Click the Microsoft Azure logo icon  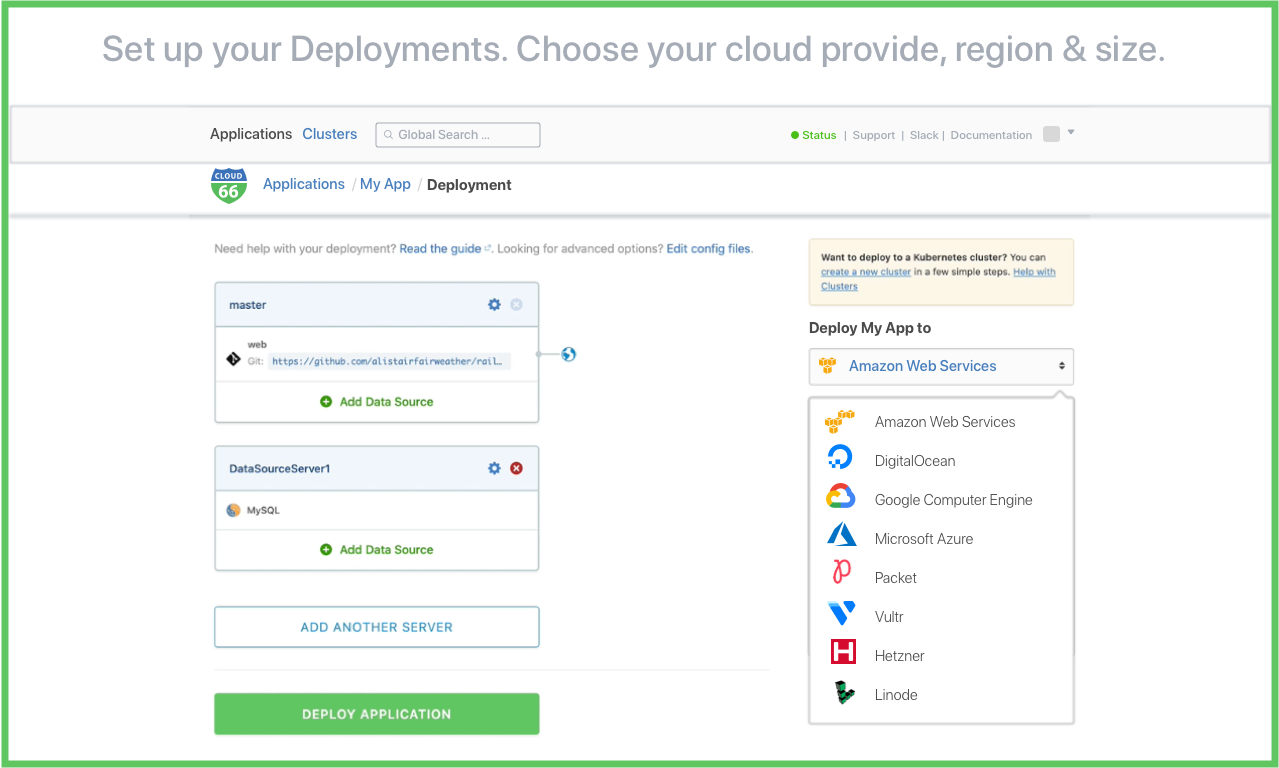click(842, 535)
